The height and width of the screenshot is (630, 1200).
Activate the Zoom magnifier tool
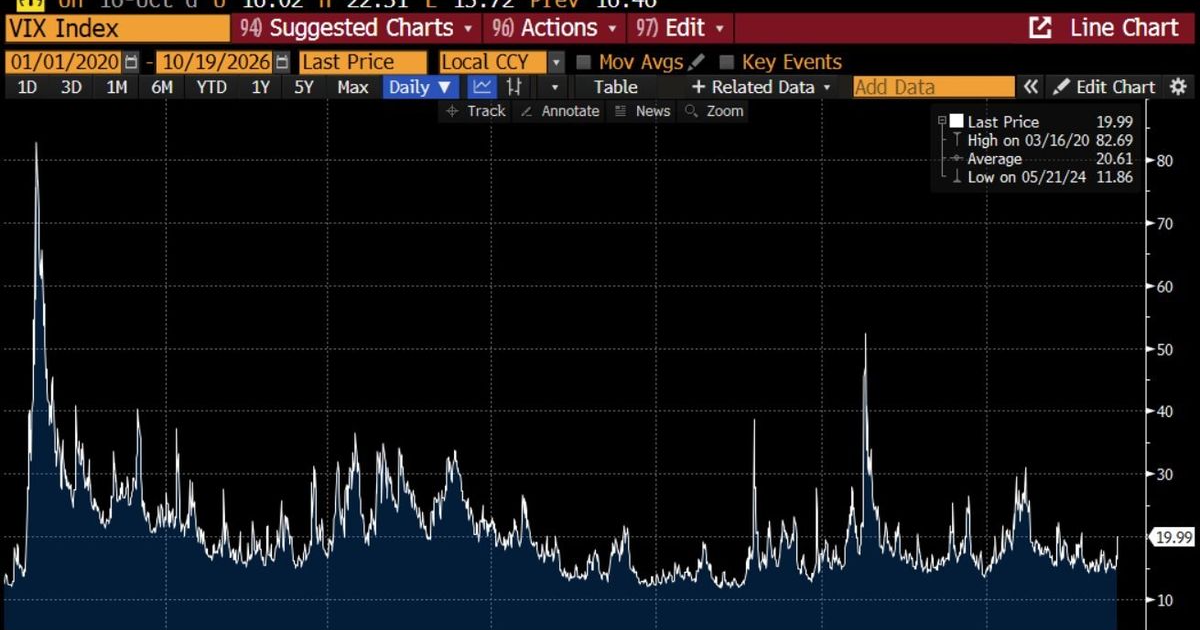(x=715, y=111)
